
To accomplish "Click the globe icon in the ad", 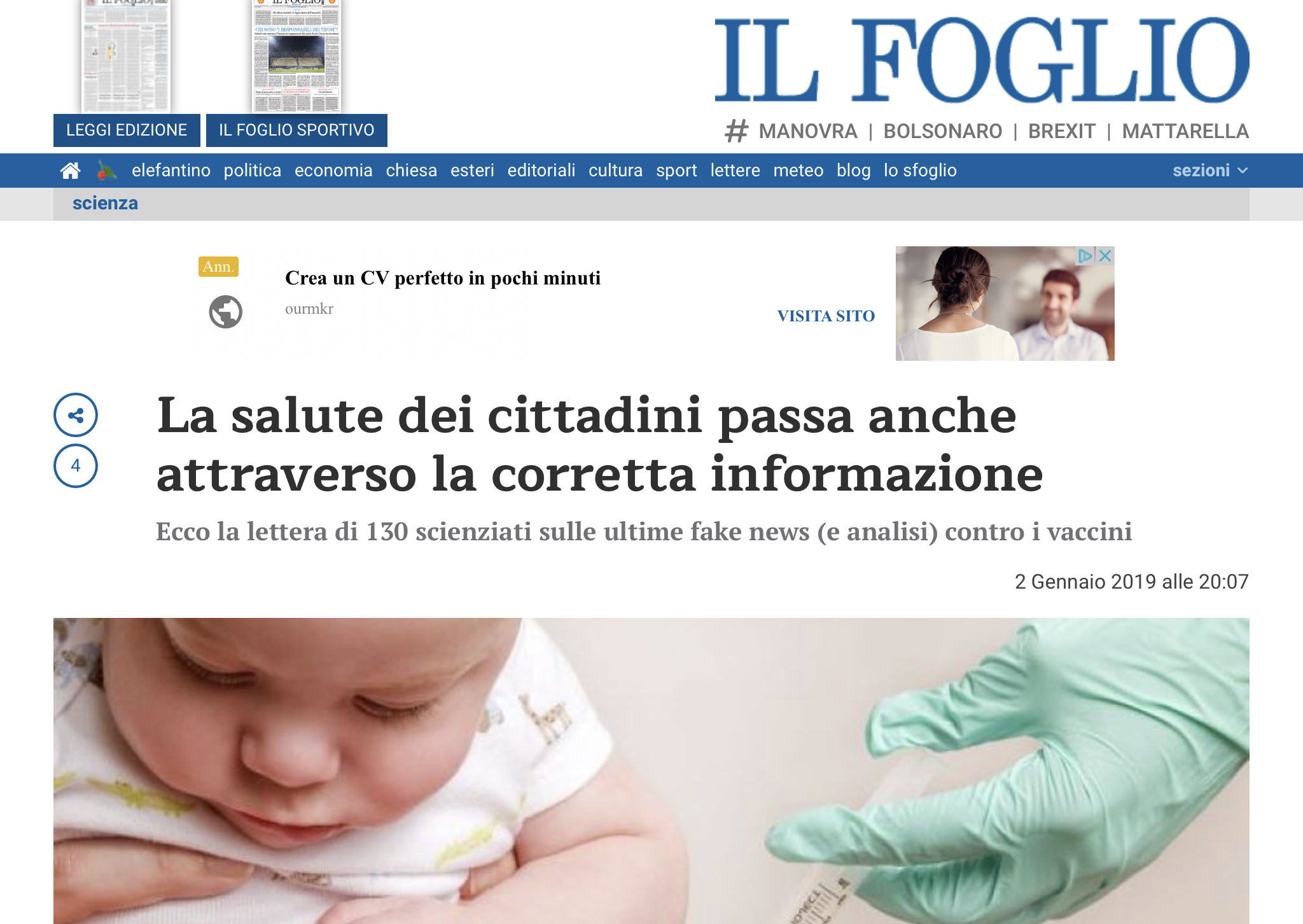I will pyautogui.click(x=226, y=312).
